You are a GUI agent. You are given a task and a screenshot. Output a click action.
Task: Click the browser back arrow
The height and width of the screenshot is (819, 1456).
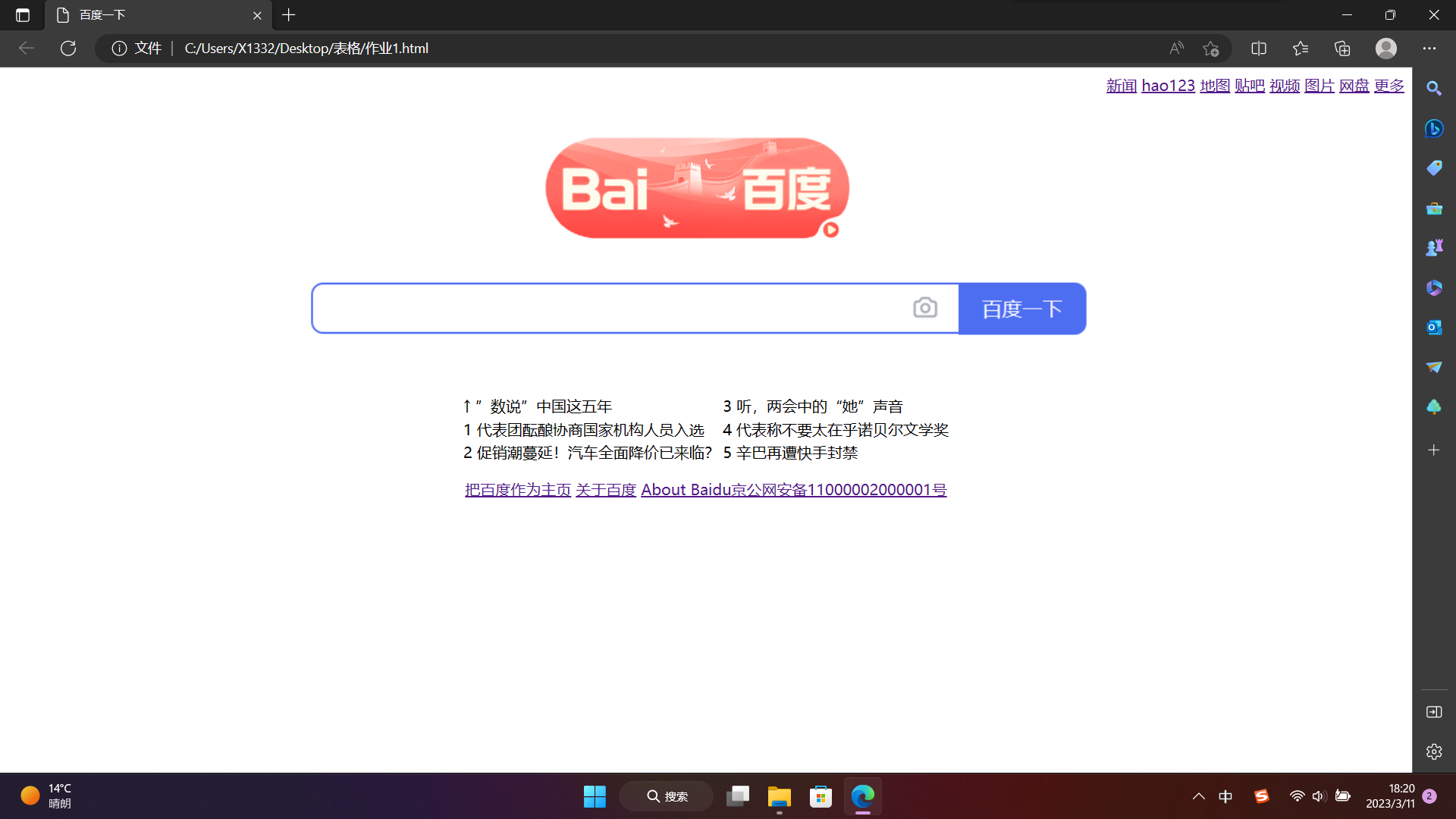27,49
